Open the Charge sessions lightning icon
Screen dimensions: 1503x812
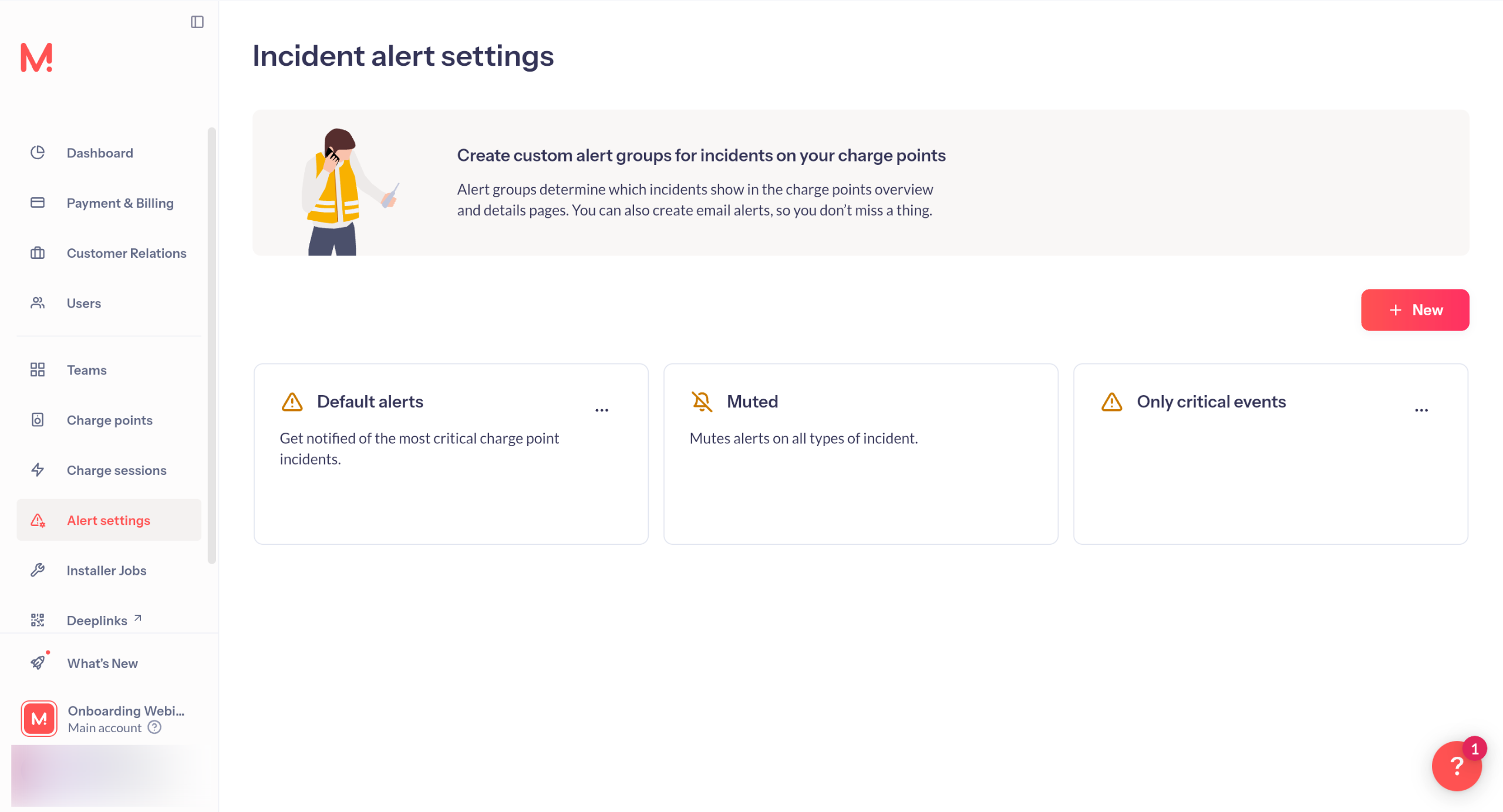[x=38, y=470]
